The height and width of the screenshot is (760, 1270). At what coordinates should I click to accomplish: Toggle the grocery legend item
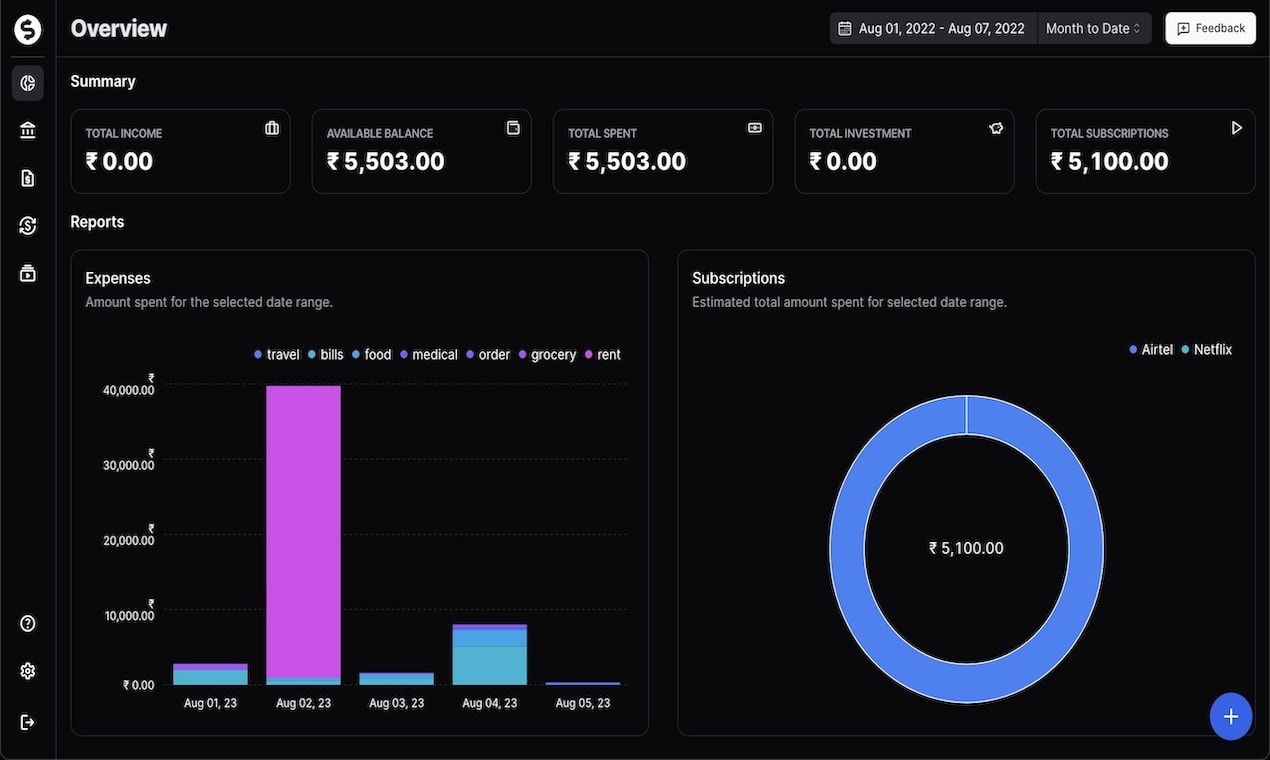pos(547,355)
